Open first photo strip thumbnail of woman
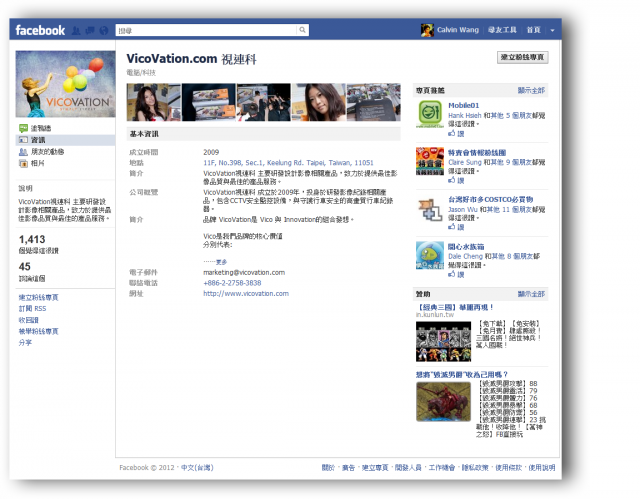The image size is (640, 499). [x=153, y=102]
